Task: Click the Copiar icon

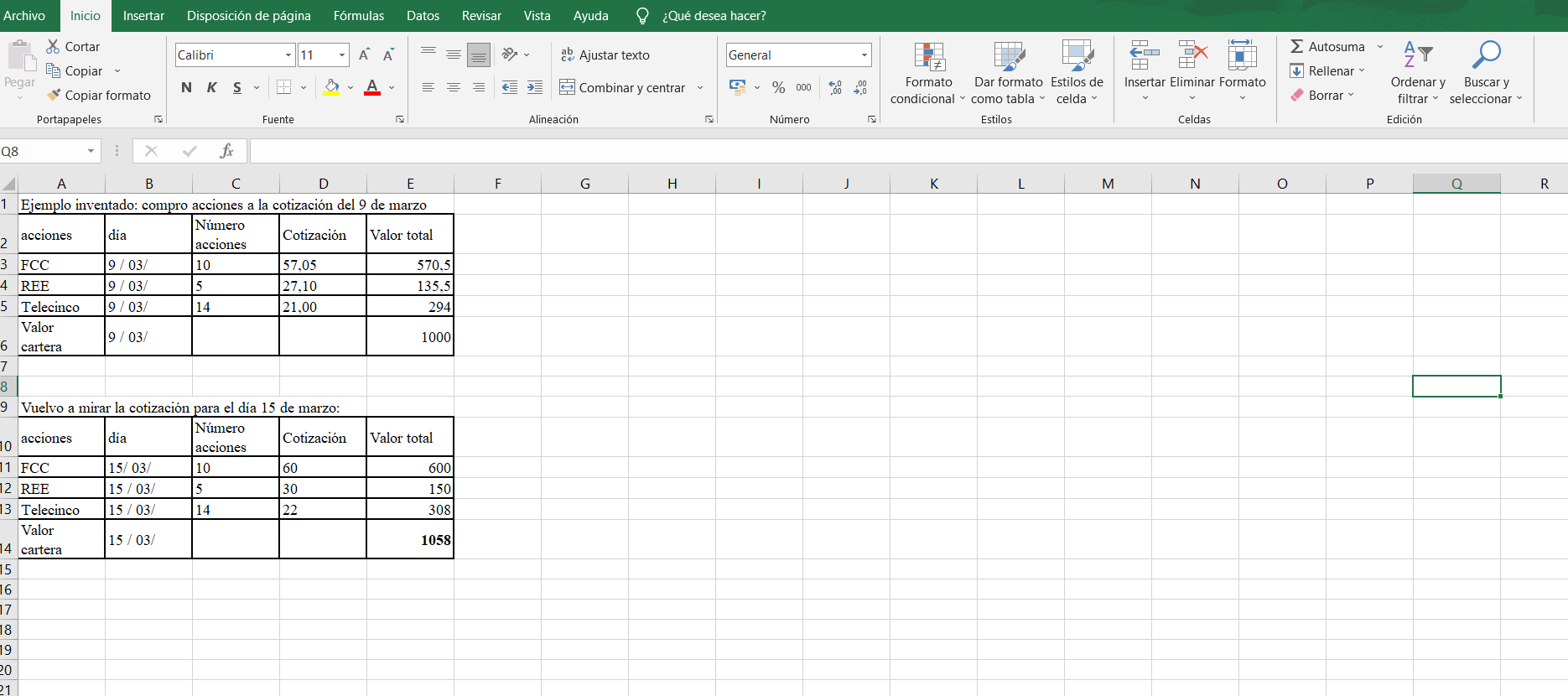Action: click(x=53, y=70)
